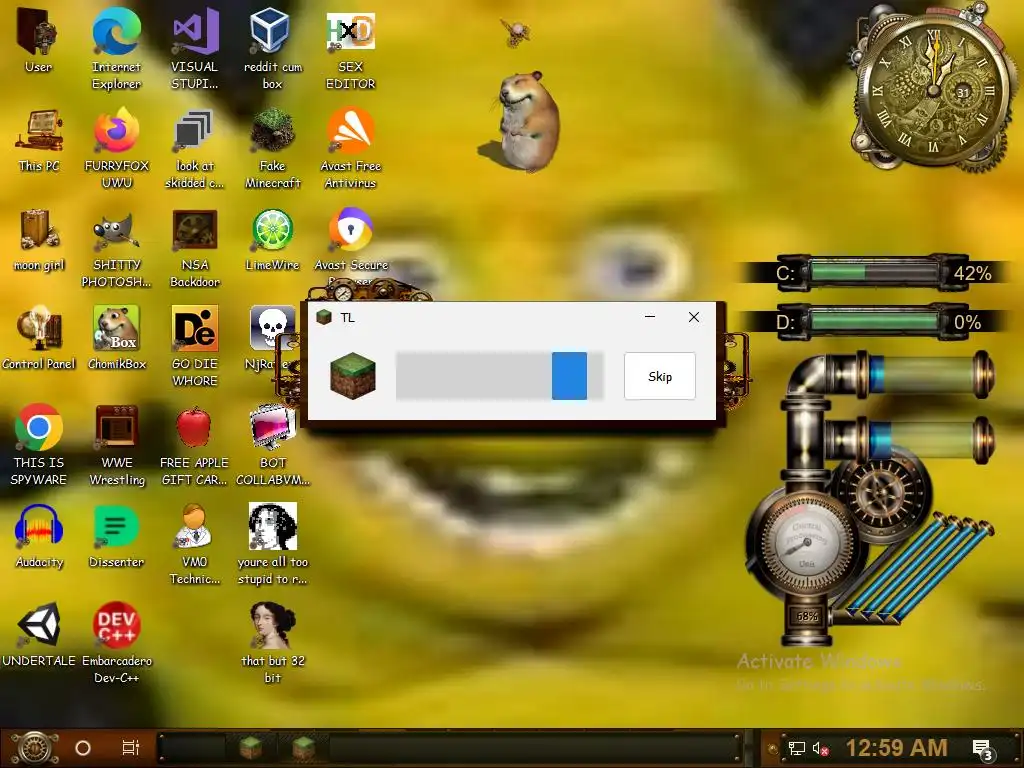
Task: Open the that but 32 bit icon
Action: [272, 643]
